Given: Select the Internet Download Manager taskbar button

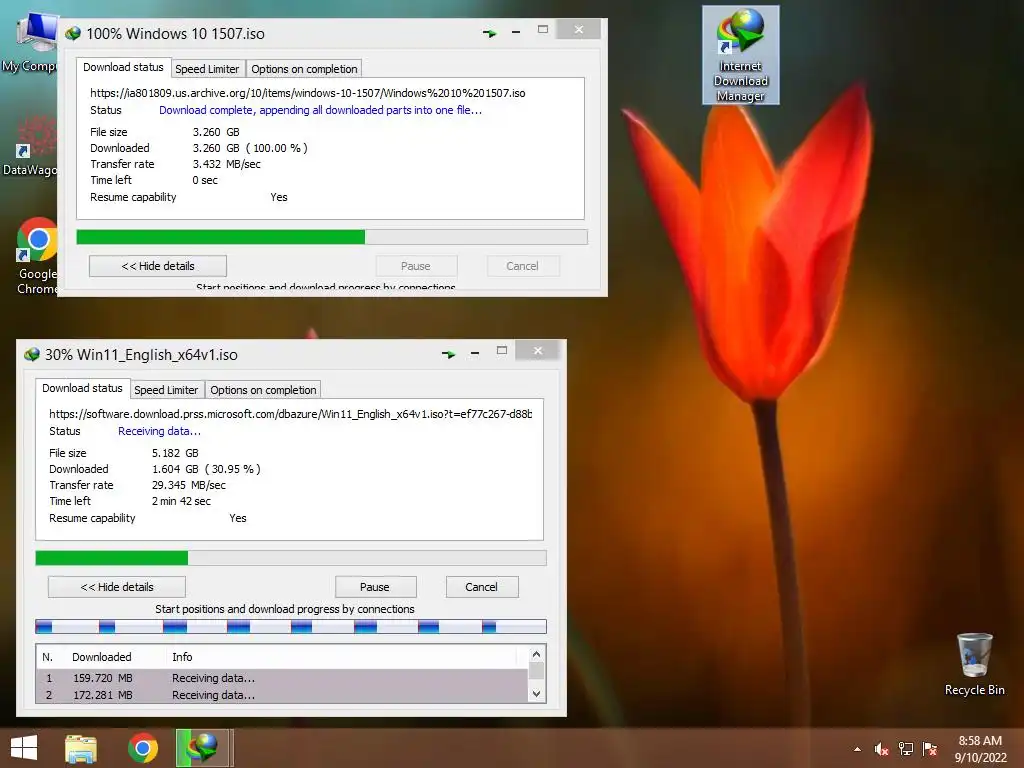Looking at the screenshot, I should (202, 748).
